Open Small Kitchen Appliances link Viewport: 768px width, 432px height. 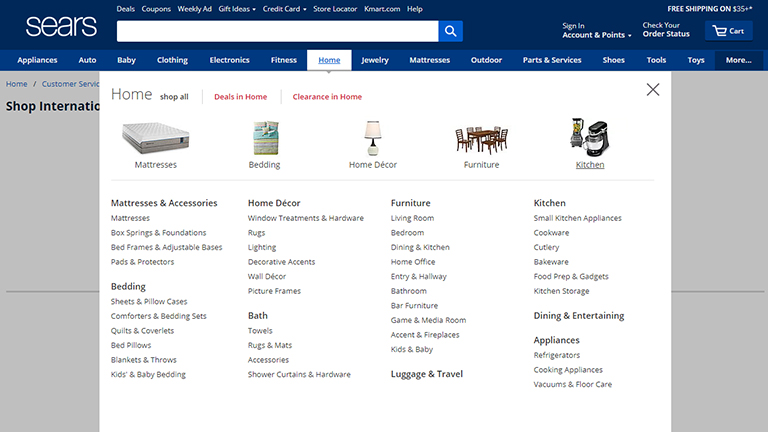[x=577, y=218]
